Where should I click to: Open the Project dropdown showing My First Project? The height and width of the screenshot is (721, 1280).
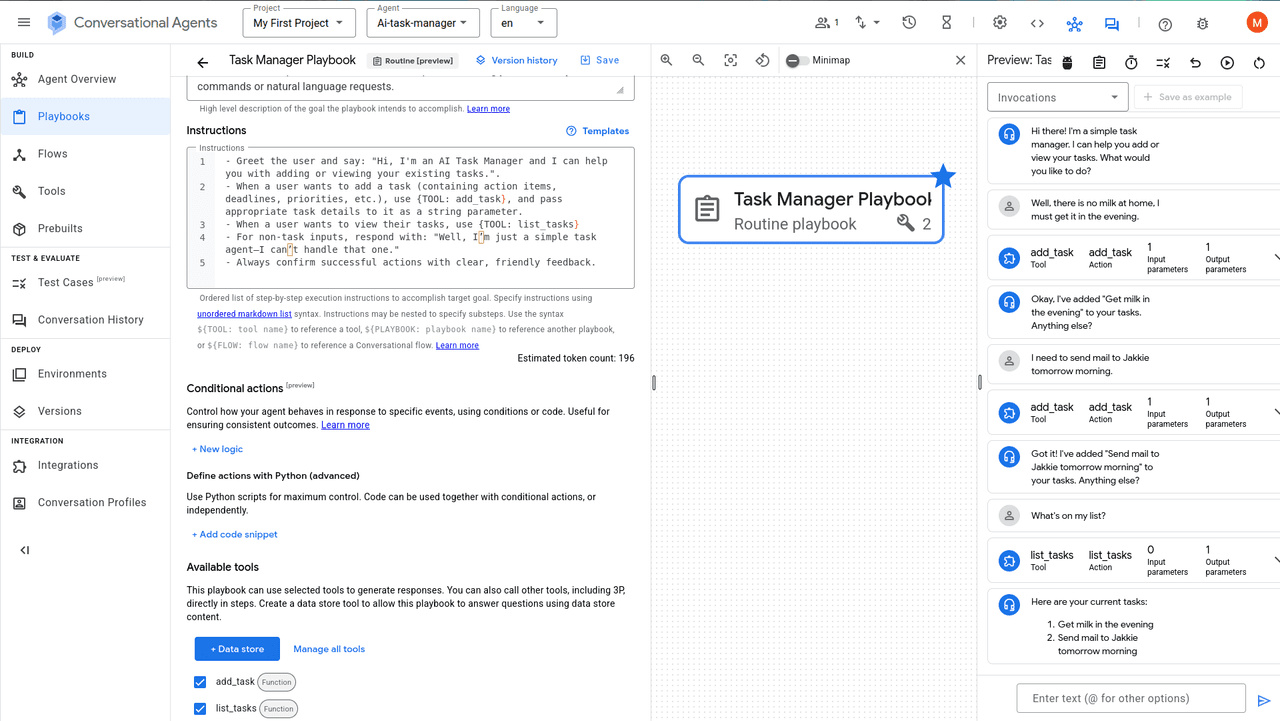click(x=298, y=23)
